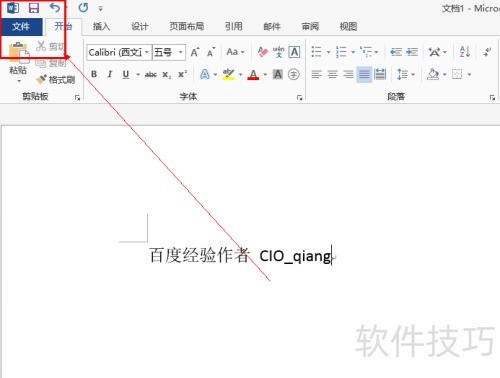Open the 视图 (View) tab
This screenshot has height=378, width=500.
348,26
